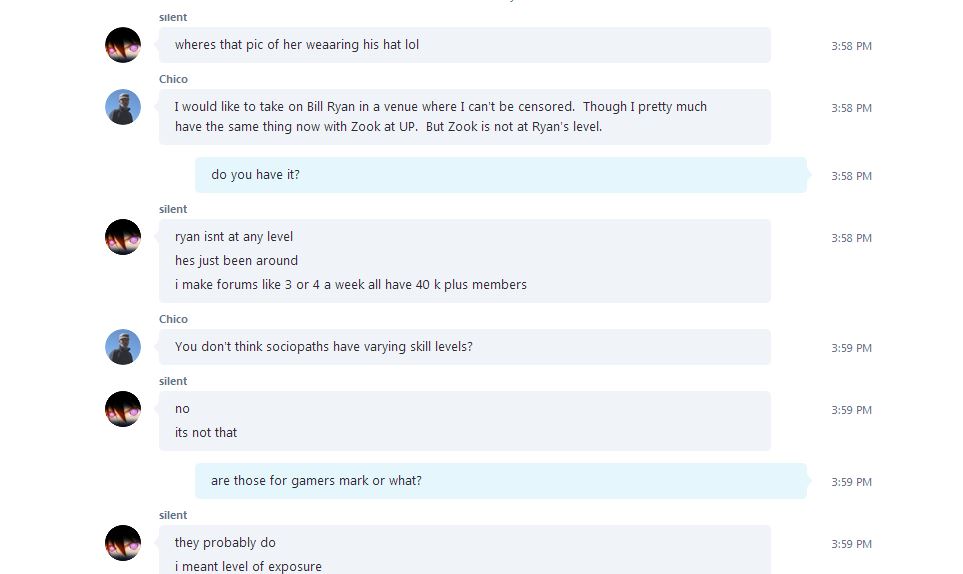Click the silent sender name above 'ryan isnt'
963x574 pixels.
coord(173,209)
